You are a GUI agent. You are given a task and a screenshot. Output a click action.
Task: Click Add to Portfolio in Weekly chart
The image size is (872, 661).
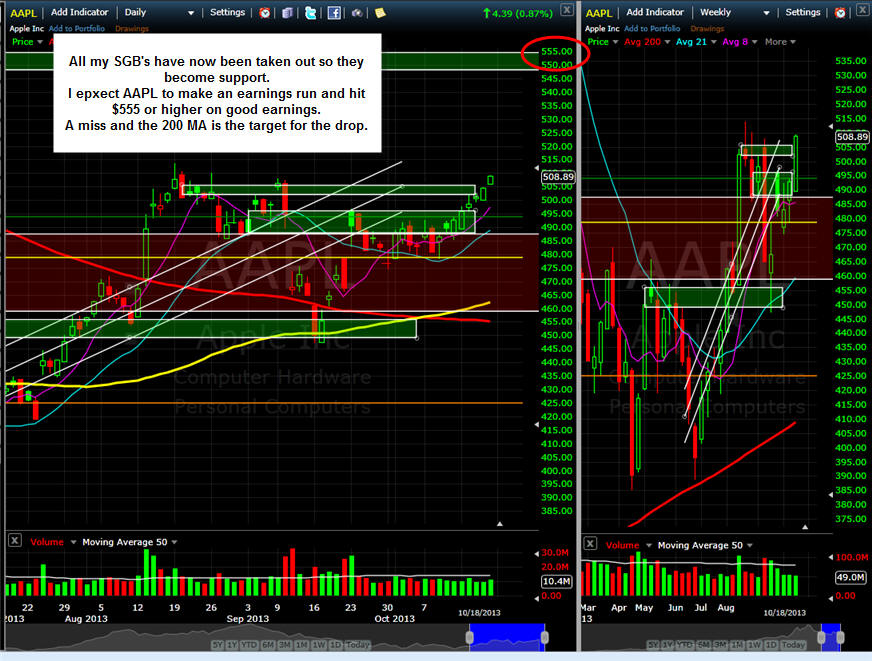point(652,28)
